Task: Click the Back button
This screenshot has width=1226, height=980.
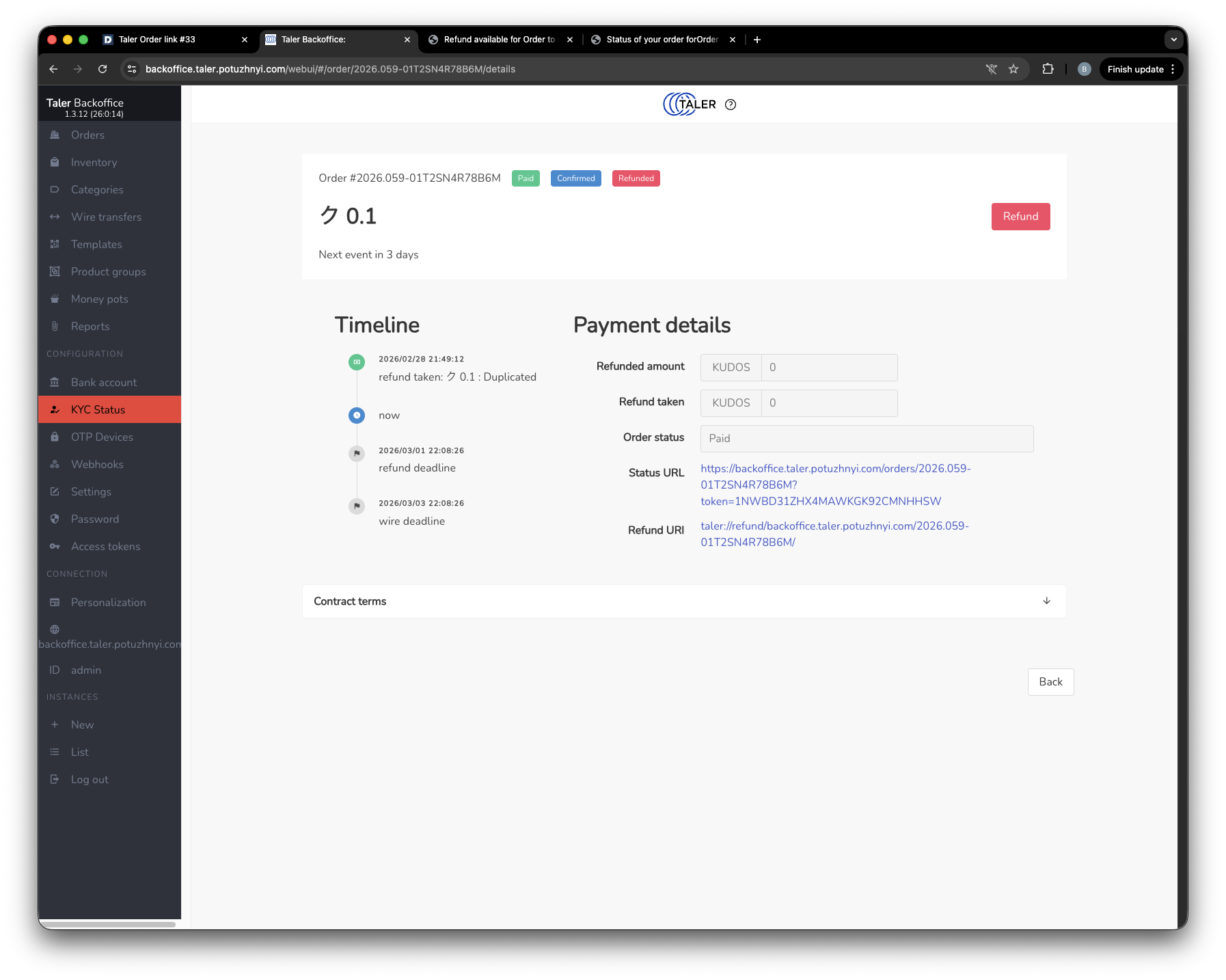Action: [x=1050, y=682]
